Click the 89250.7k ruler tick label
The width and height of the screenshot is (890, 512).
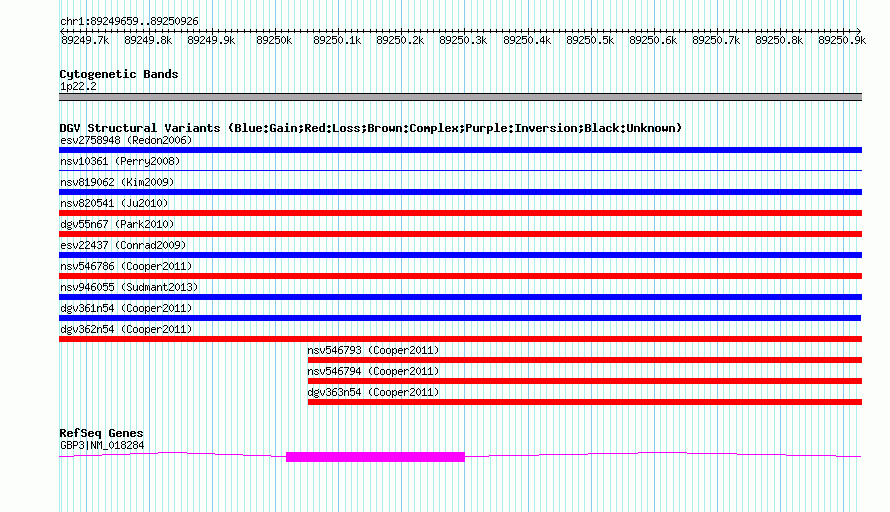coord(716,40)
